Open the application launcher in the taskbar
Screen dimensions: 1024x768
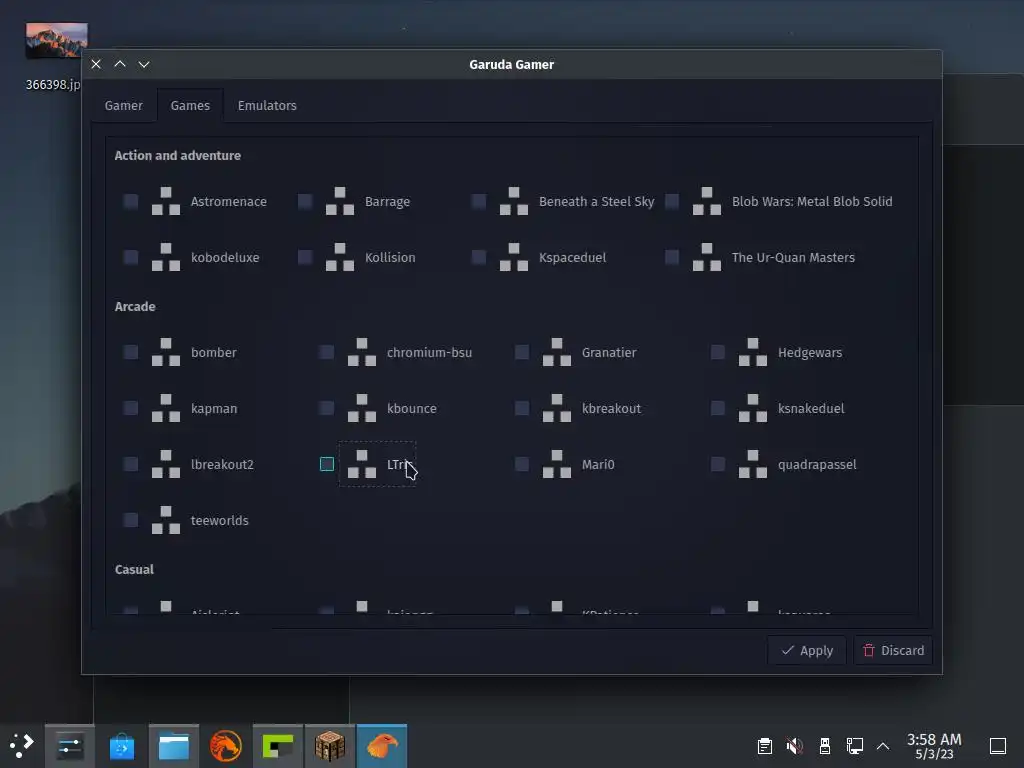point(22,746)
